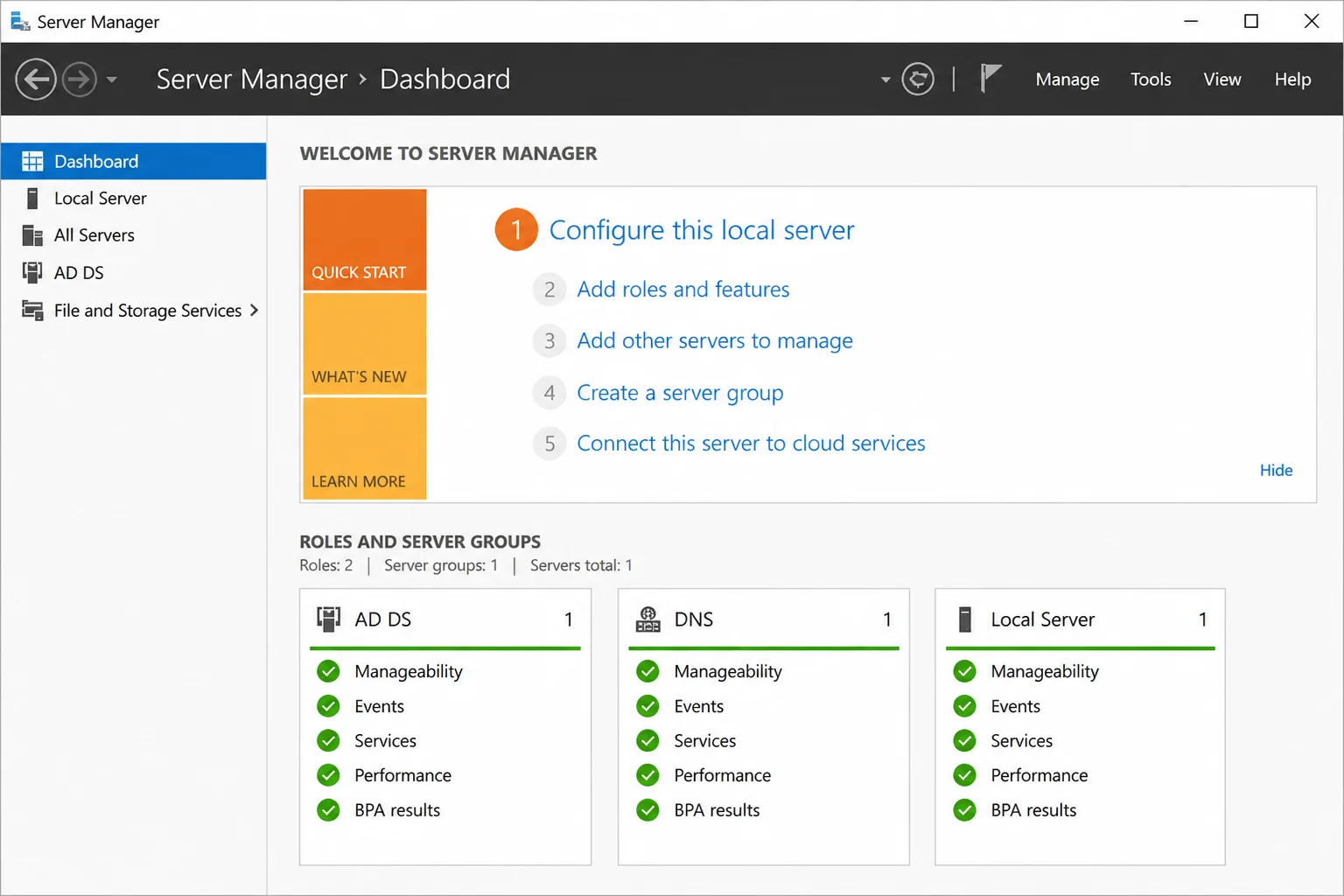The width and height of the screenshot is (1344, 896).
Task: Click green check beside Local Server Services
Action: coord(964,741)
